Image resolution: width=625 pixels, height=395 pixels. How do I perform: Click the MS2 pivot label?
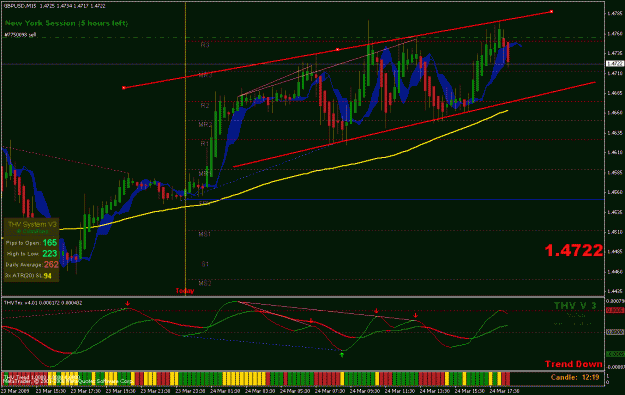click(x=205, y=283)
